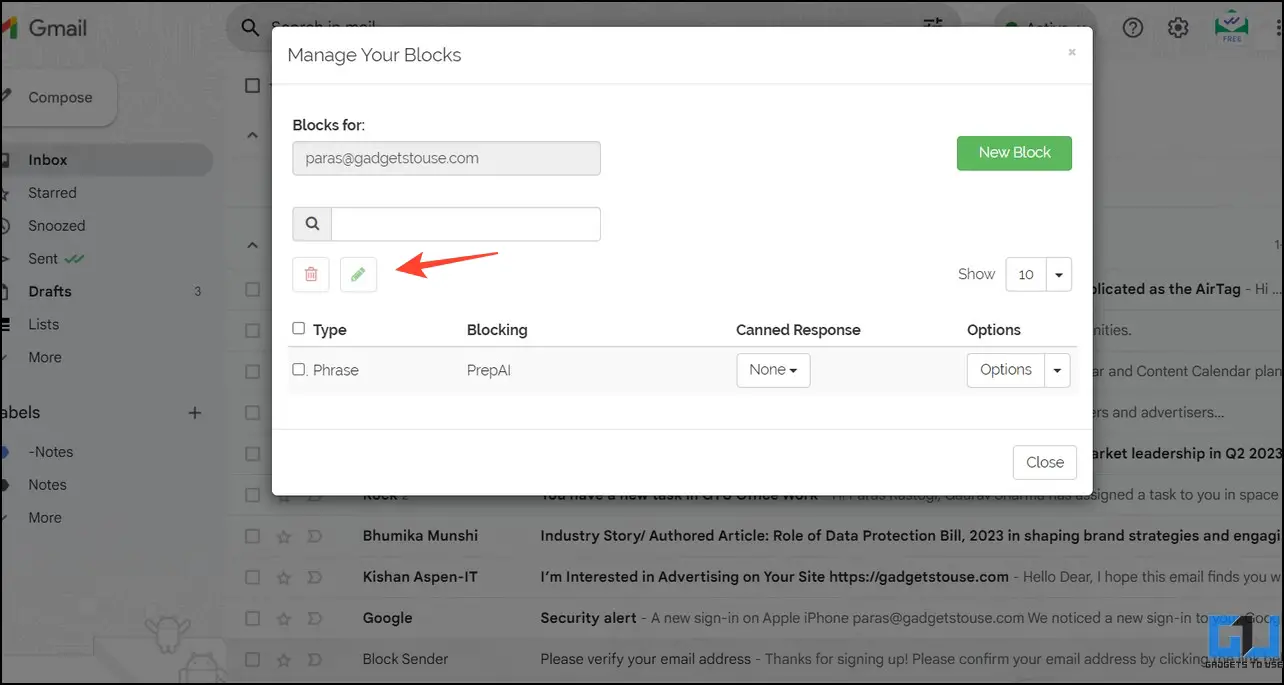Expand the caret next to Options button
This screenshot has width=1284, height=685.
click(x=1058, y=370)
